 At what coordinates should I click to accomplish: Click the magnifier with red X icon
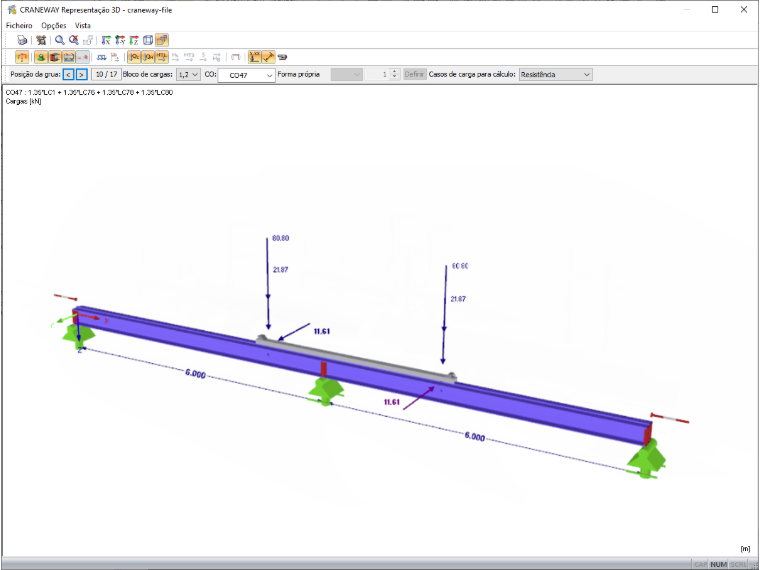tap(74, 40)
